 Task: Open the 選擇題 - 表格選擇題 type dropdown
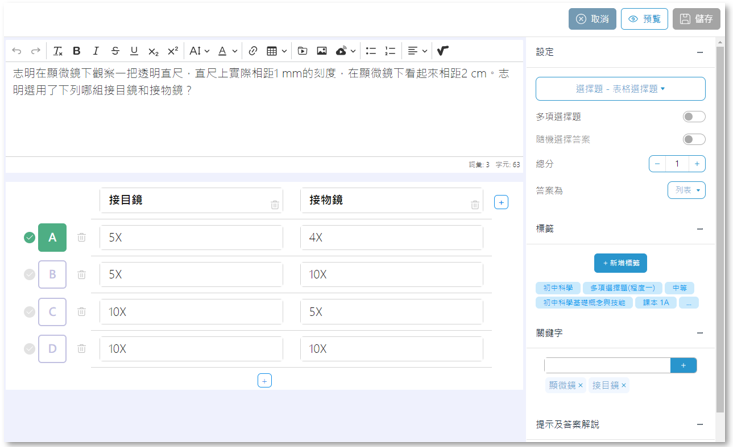(620, 89)
